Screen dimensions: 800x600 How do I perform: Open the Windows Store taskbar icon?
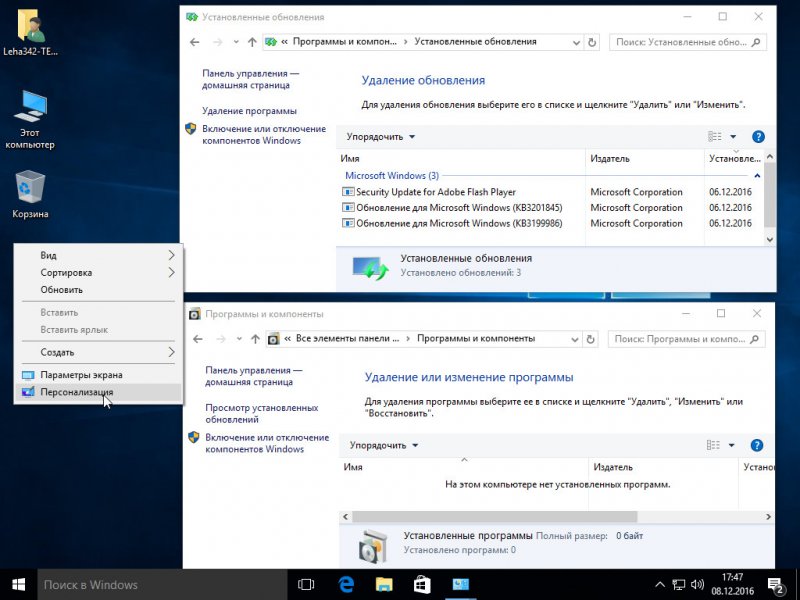(x=422, y=585)
